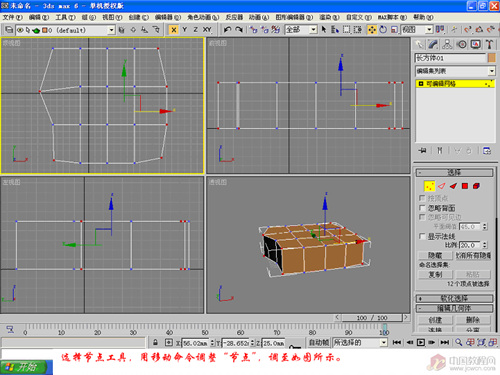Click Play Animation button
Image resolution: width=500 pixels, height=375 pixels.
tap(421, 342)
